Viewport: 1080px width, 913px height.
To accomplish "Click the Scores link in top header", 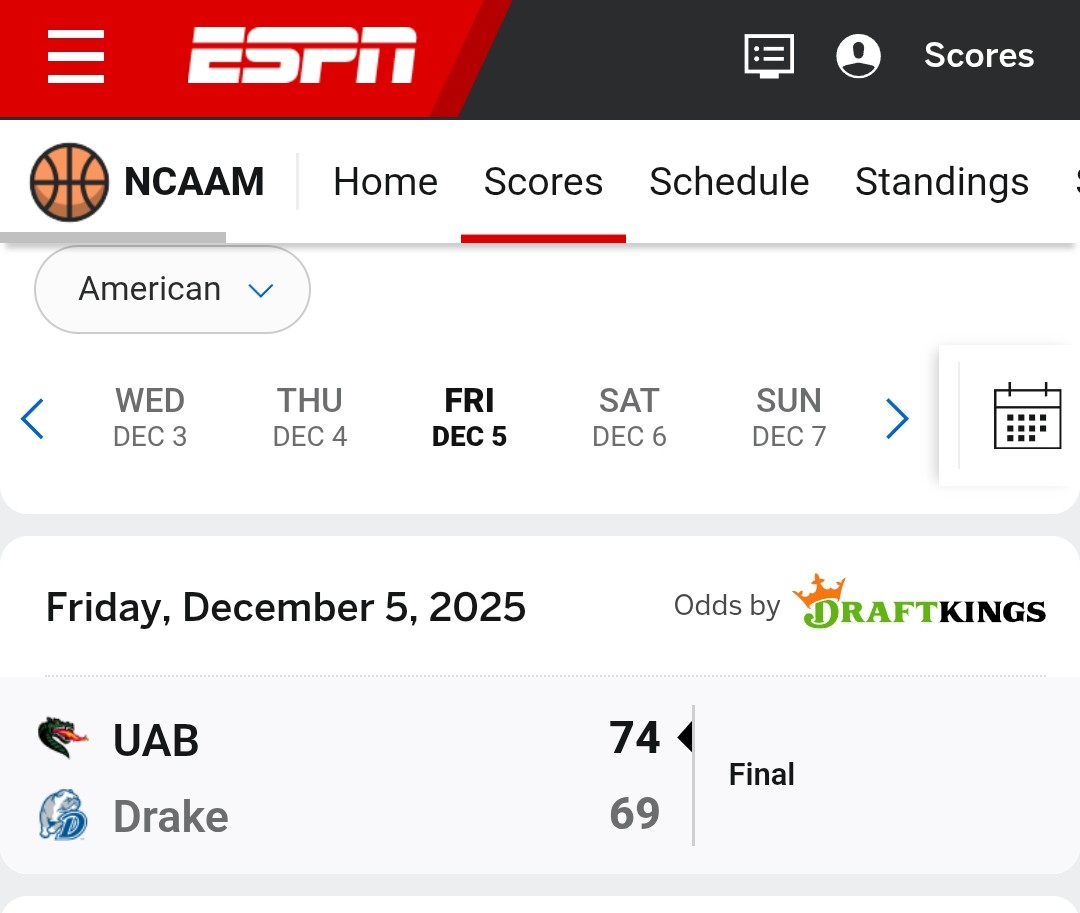I will click(978, 55).
